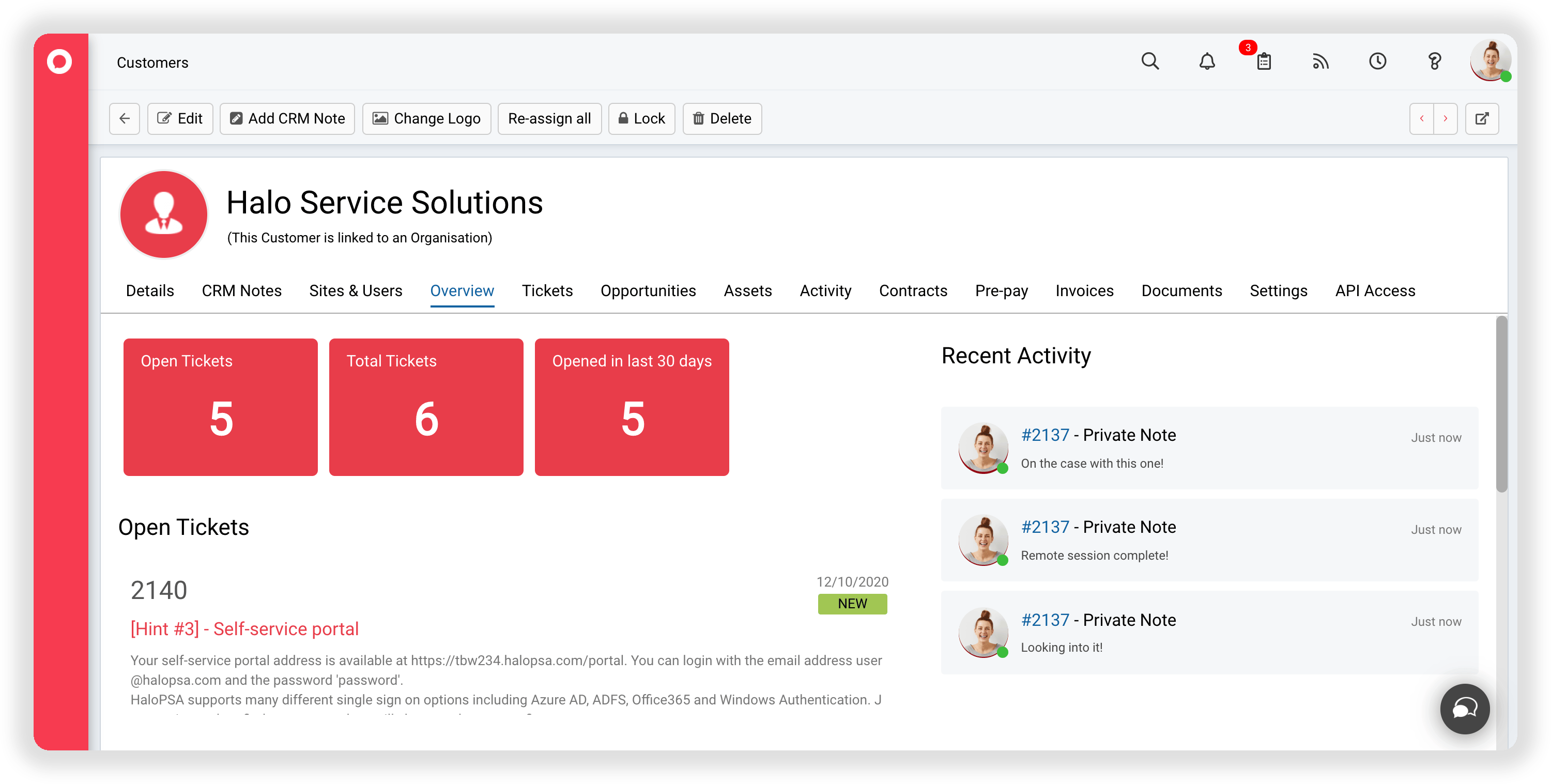
Task: Click the Edit button for this customer
Action: [181, 118]
